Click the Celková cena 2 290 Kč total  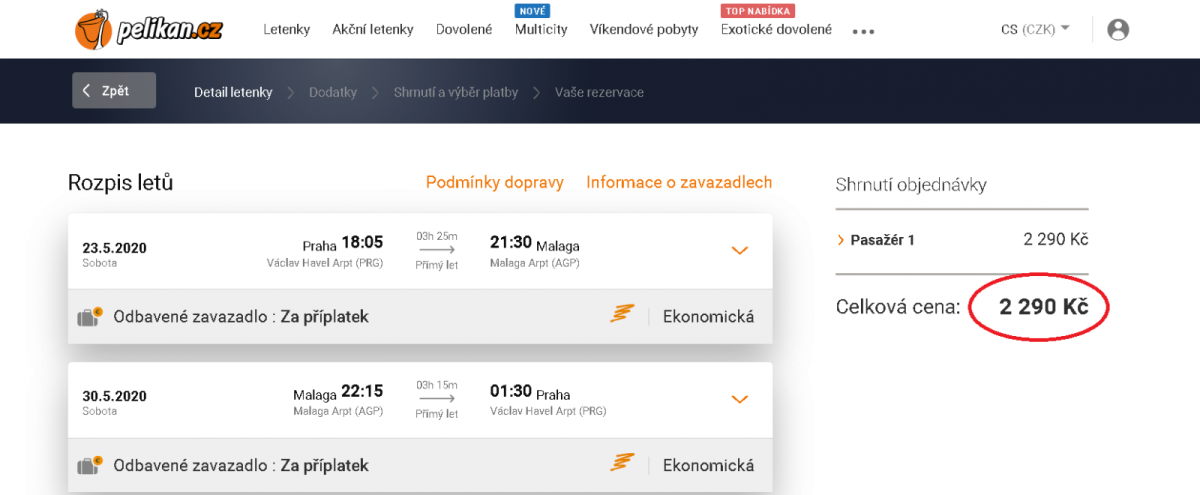(x=1043, y=307)
